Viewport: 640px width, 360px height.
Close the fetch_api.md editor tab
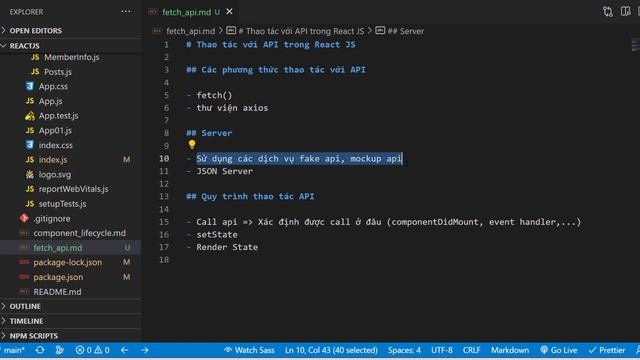(x=229, y=11)
